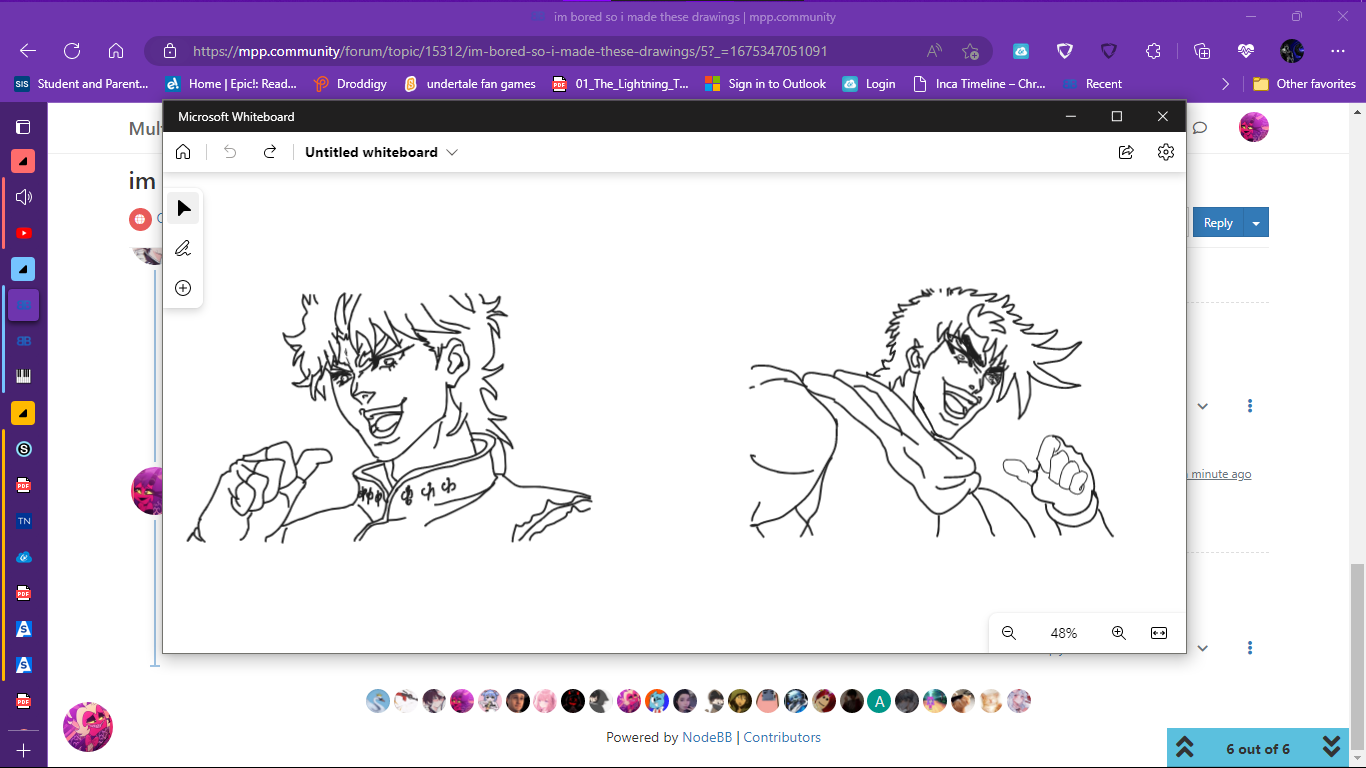Open the Droddigy bookmark
1366x768 pixels.
[350, 84]
